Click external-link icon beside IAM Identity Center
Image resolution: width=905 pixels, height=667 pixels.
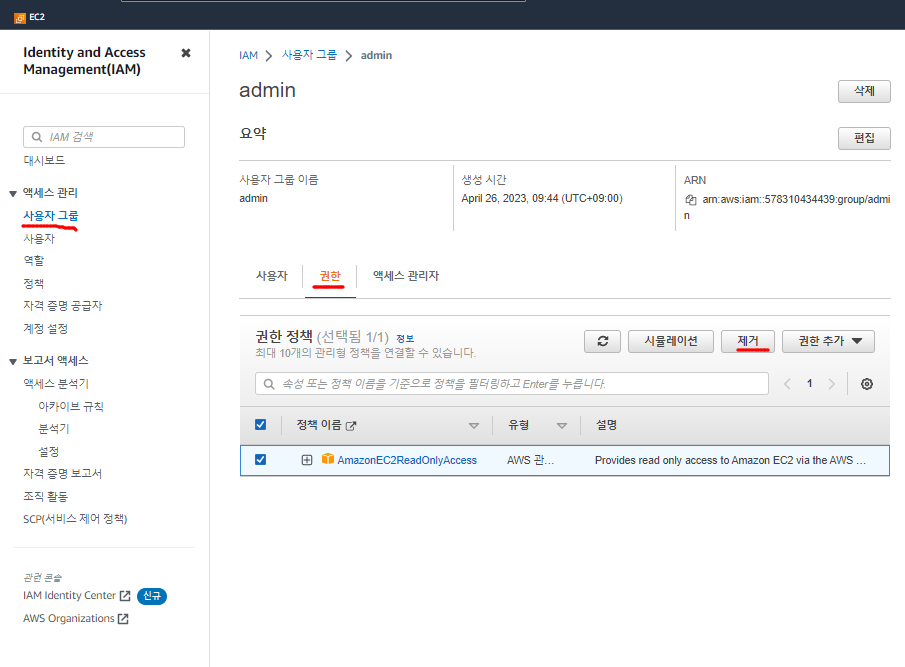click(125, 596)
